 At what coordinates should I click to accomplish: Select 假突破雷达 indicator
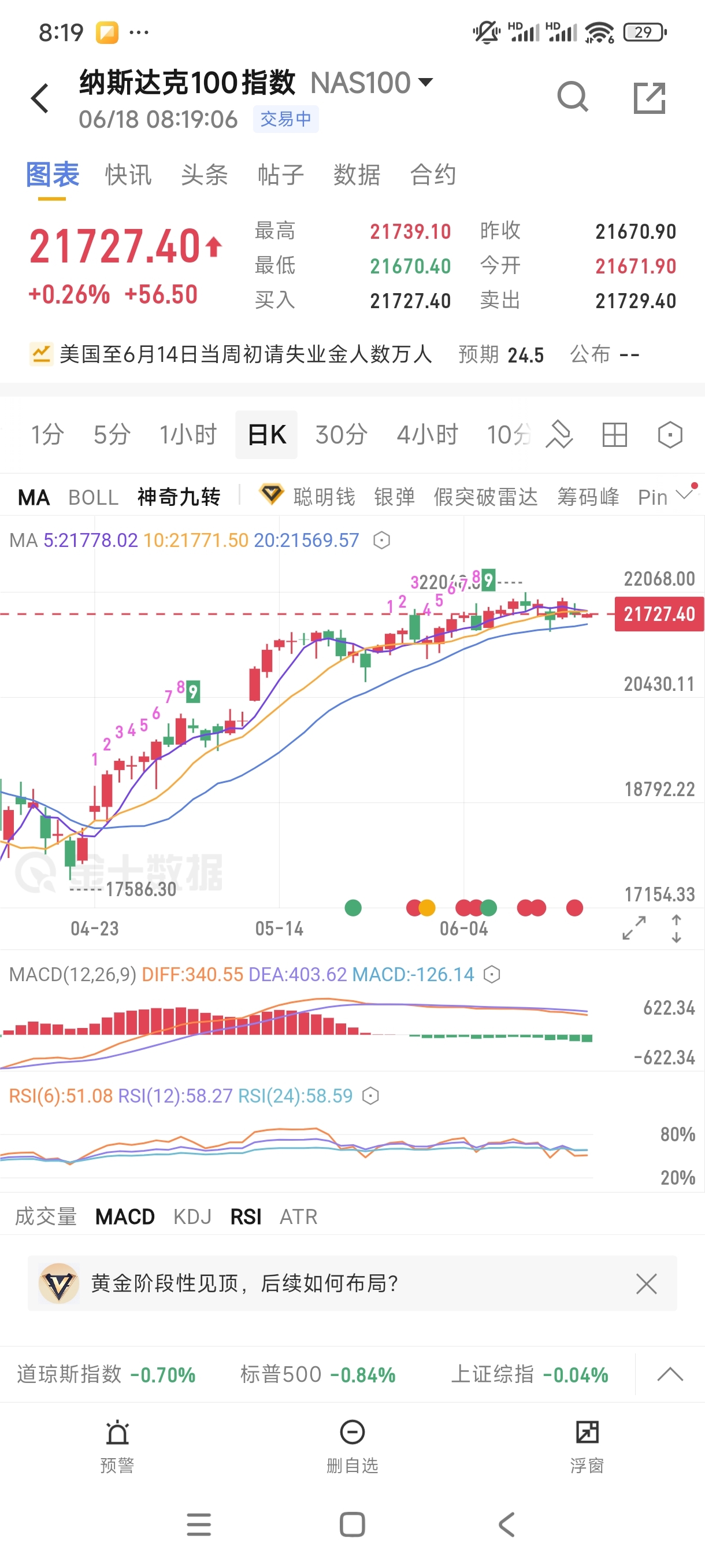click(x=485, y=497)
